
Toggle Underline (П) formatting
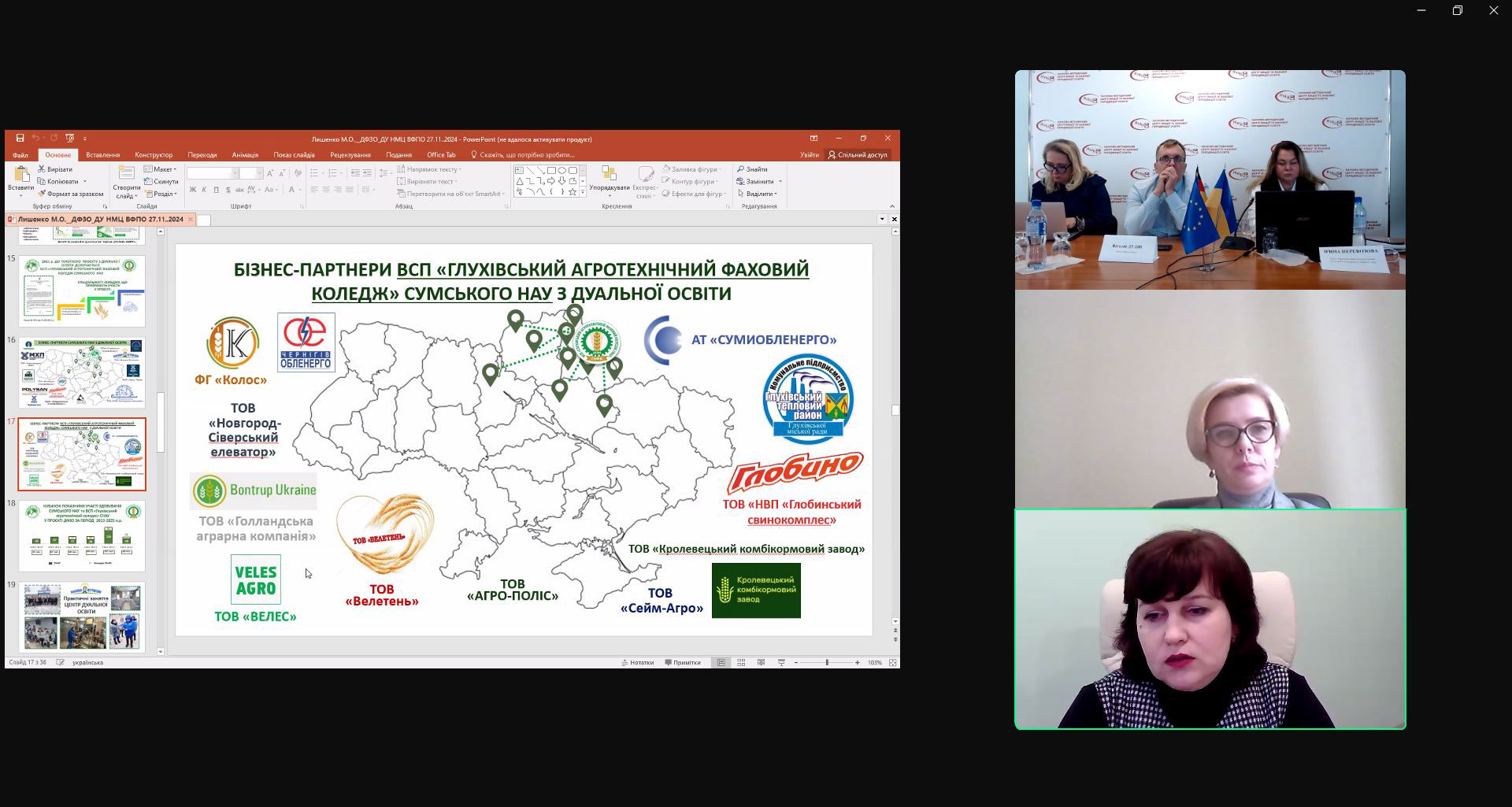(217, 190)
